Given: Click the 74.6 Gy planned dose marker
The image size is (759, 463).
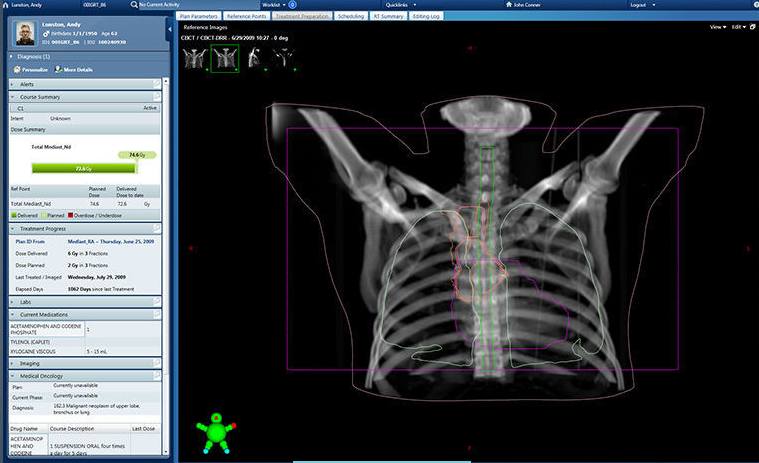Looking at the screenshot, I should click(x=137, y=155).
